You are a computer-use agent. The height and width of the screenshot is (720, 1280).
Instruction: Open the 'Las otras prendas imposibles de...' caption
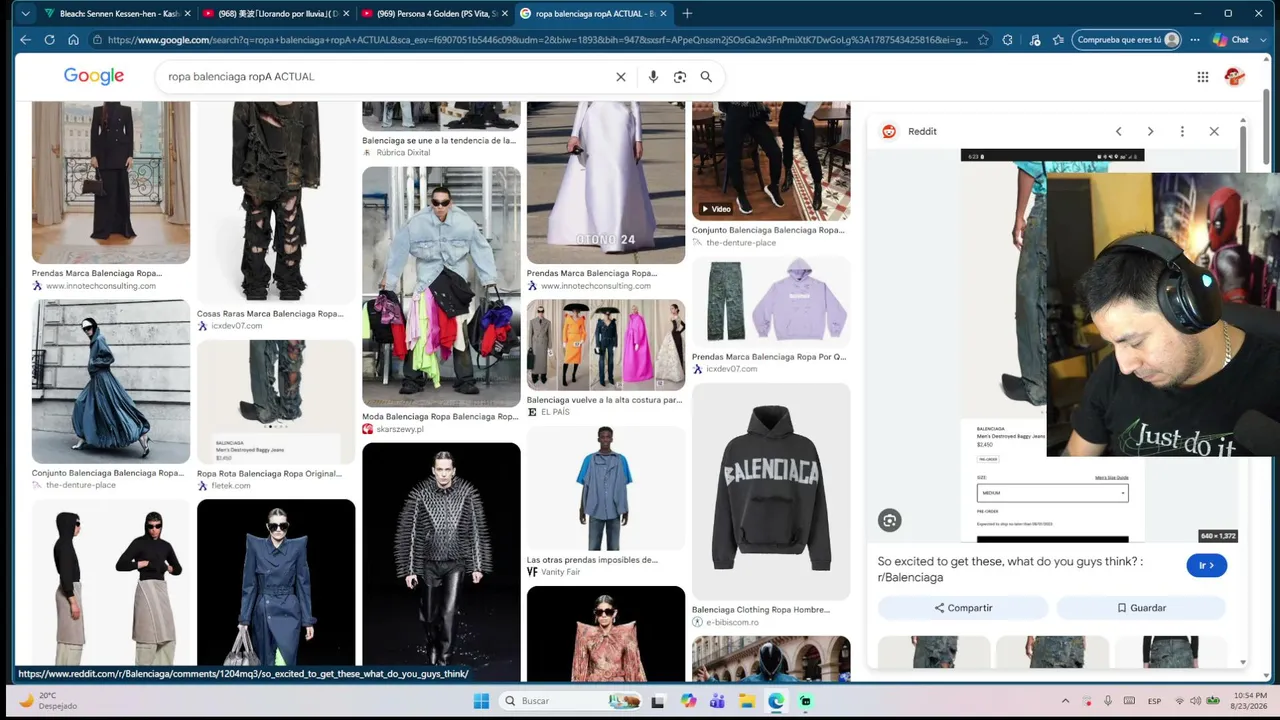[592, 560]
